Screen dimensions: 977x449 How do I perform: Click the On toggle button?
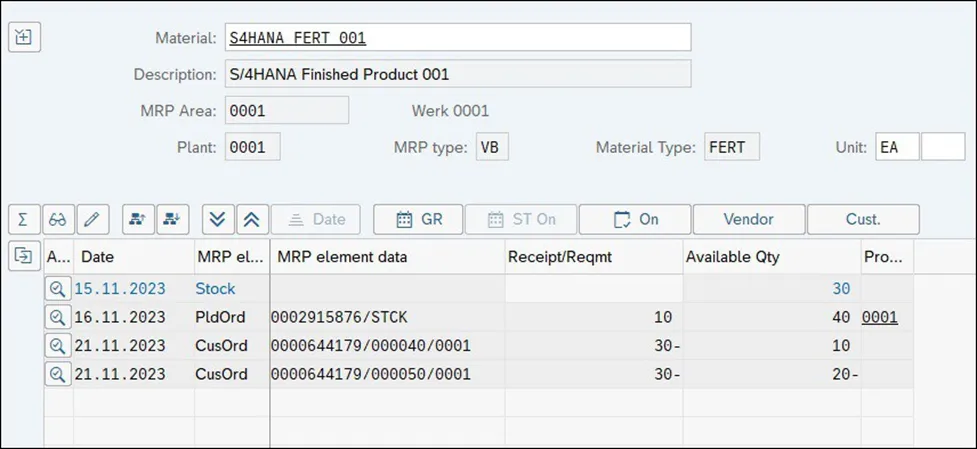tap(635, 219)
